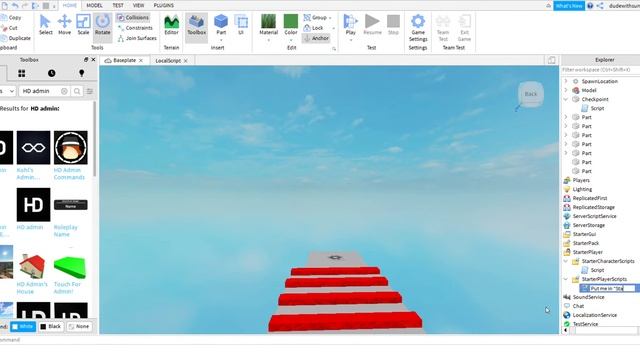
Task: Select ServerScriptService in Explorer
Action: click(594, 216)
